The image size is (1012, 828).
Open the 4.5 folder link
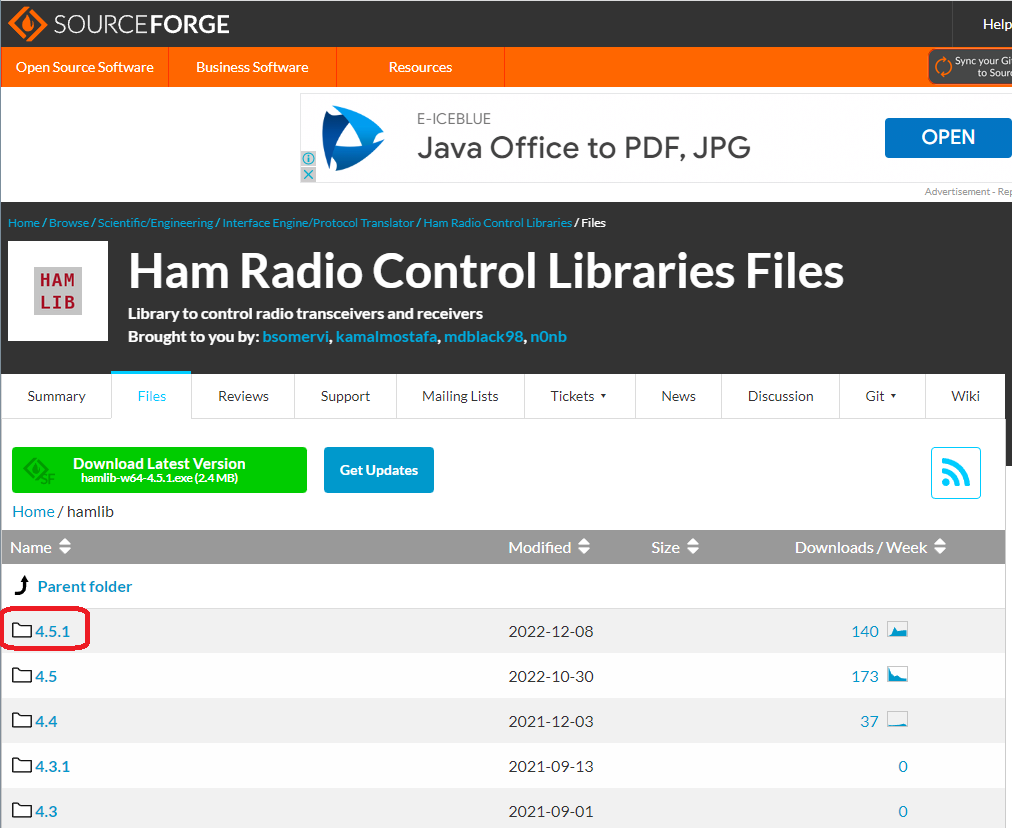click(46, 676)
